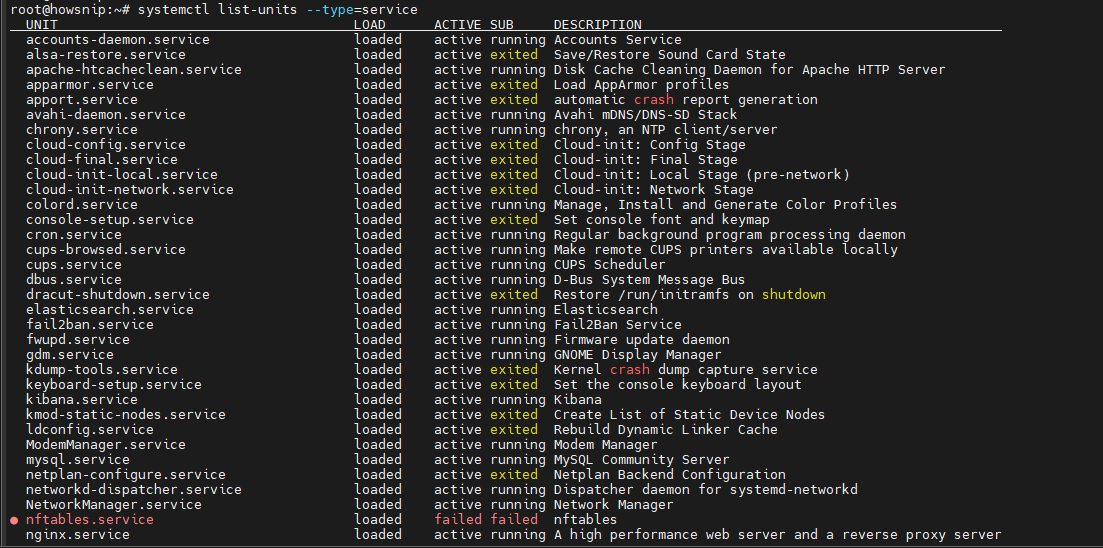Click 'Fail2Ban Service' description text
This screenshot has height=548, width=1103.
[x=618, y=324]
